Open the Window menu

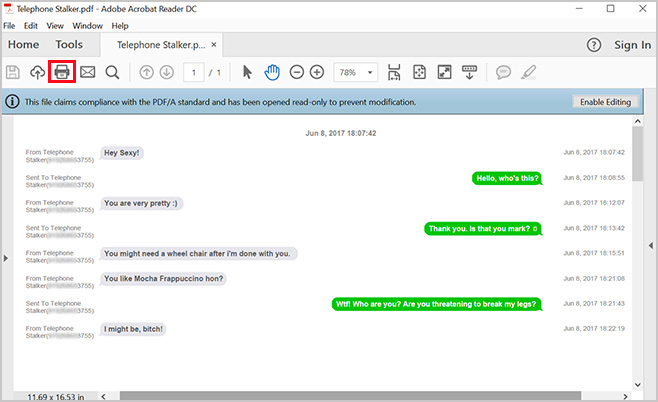(87, 25)
